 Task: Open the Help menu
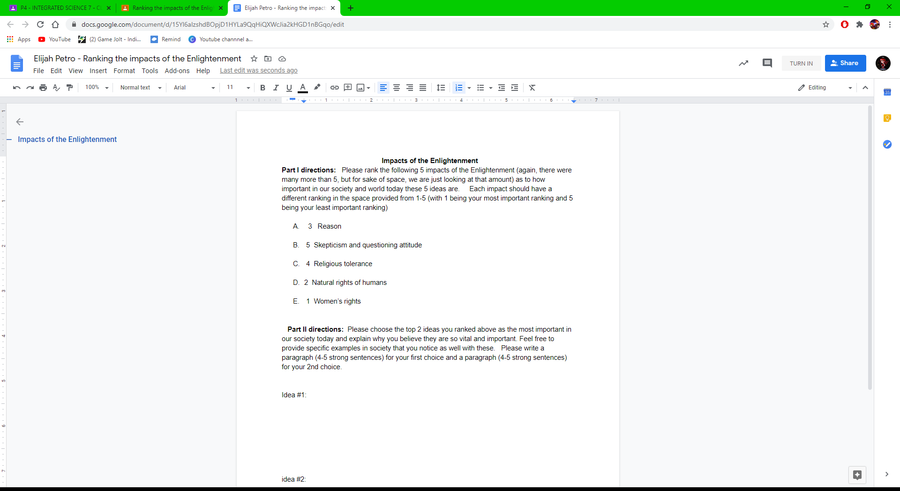pyautogui.click(x=203, y=71)
